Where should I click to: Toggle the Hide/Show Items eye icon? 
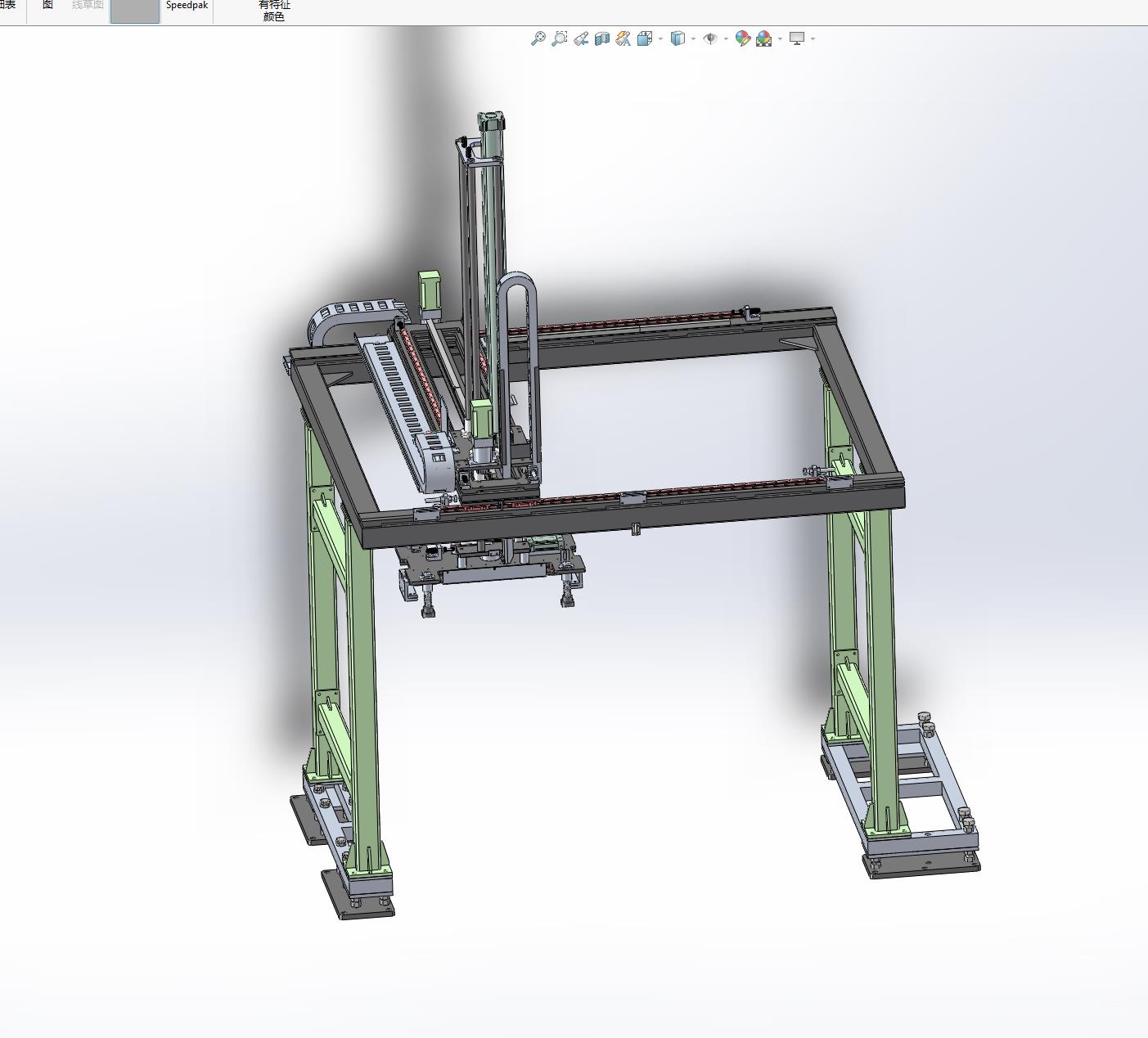point(710,38)
